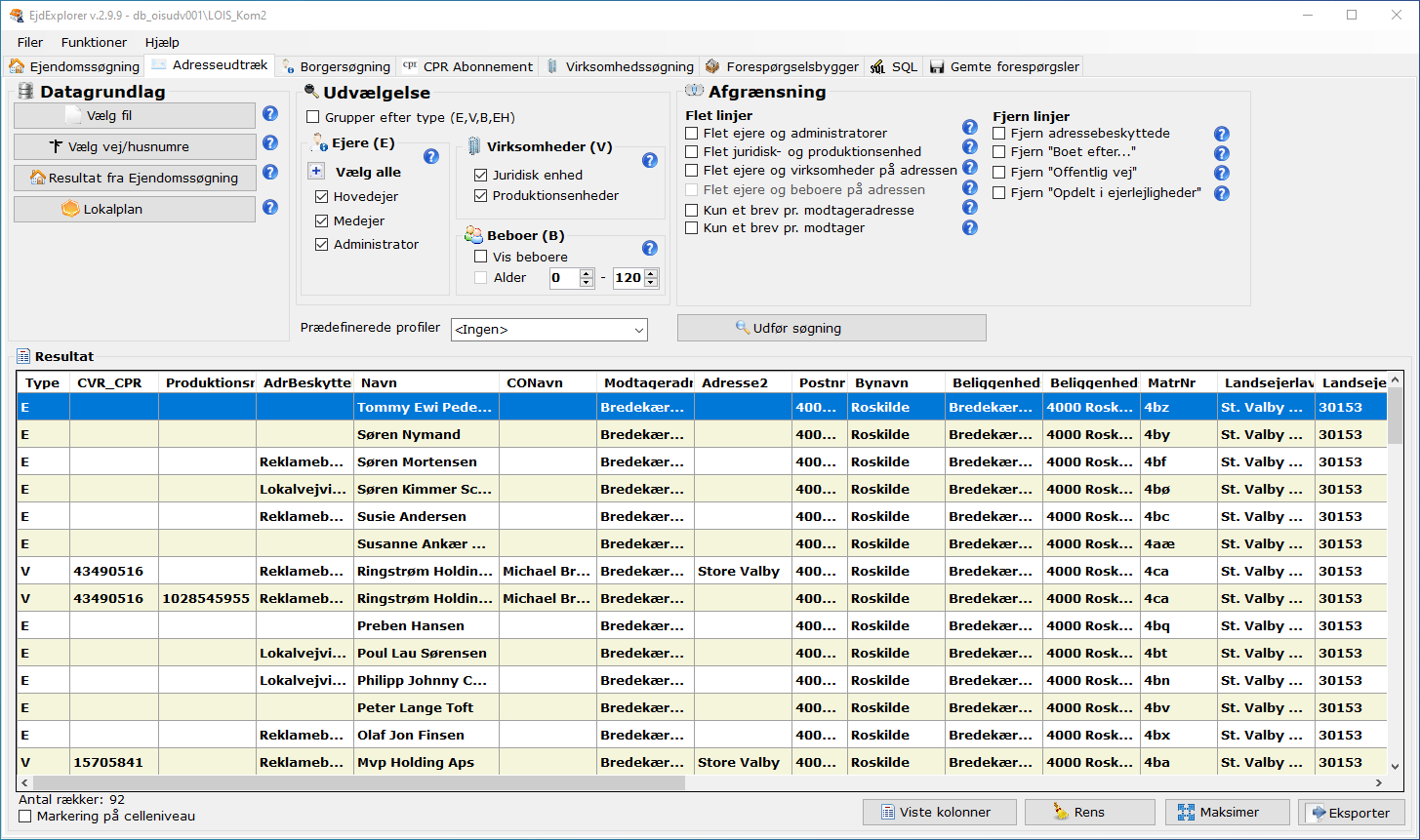The image size is (1420, 840).
Task: Increase the minimum Alder spinner value
Action: (x=587, y=273)
